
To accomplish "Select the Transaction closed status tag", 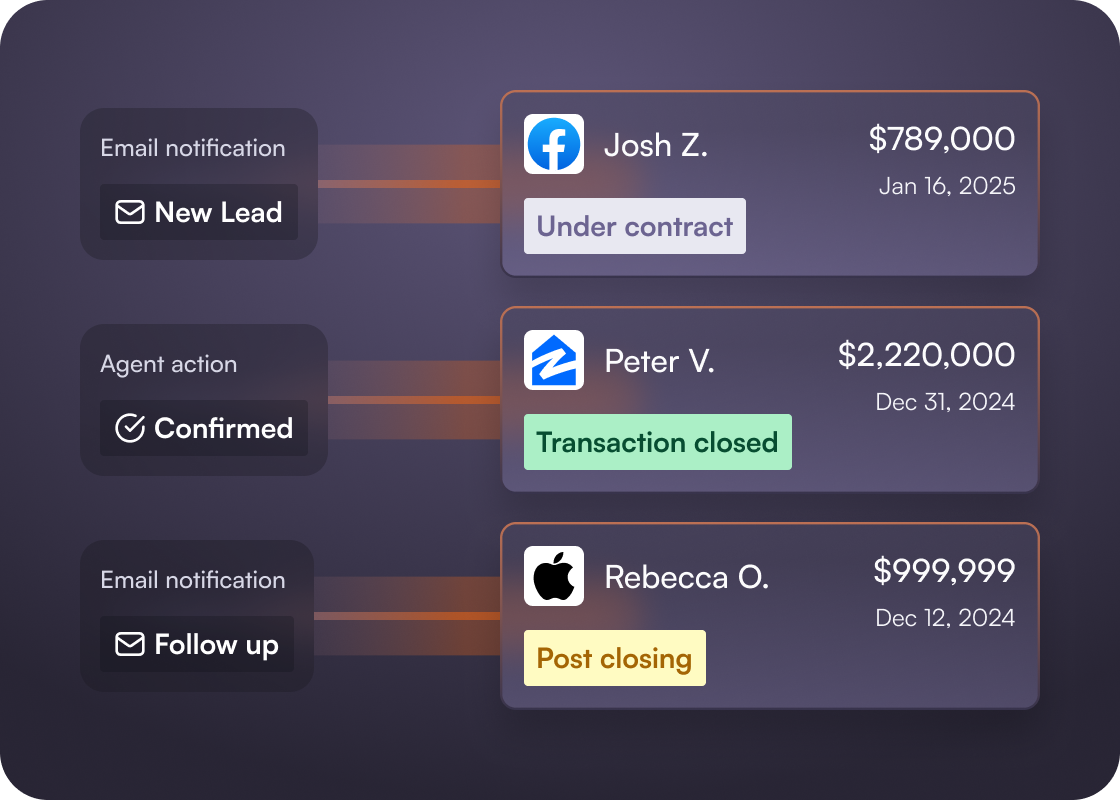I will tap(658, 442).
